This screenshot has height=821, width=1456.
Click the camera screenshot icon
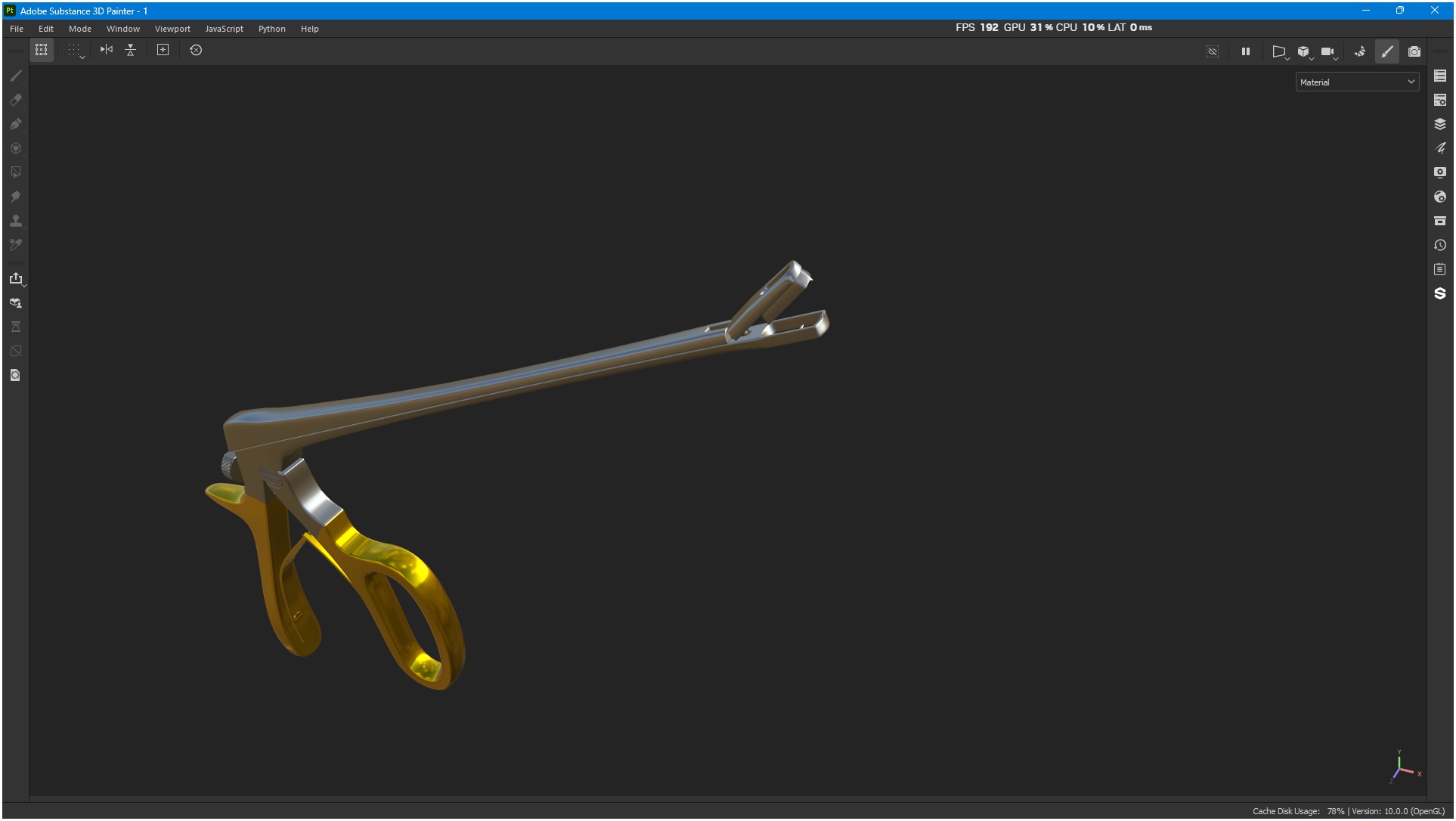(1414, 51)
